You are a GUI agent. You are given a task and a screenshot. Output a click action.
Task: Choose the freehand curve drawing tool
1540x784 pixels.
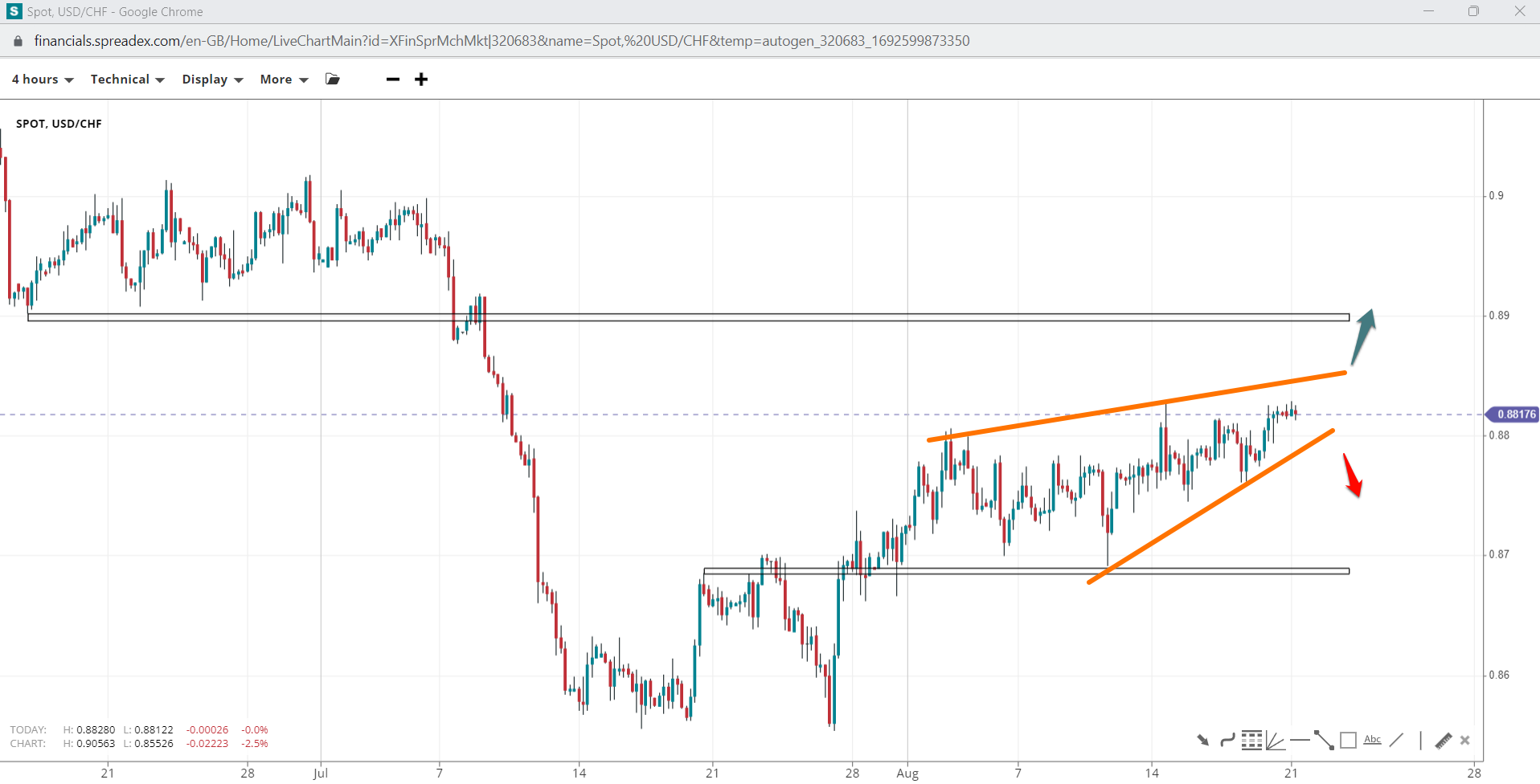coord(1227,740)
